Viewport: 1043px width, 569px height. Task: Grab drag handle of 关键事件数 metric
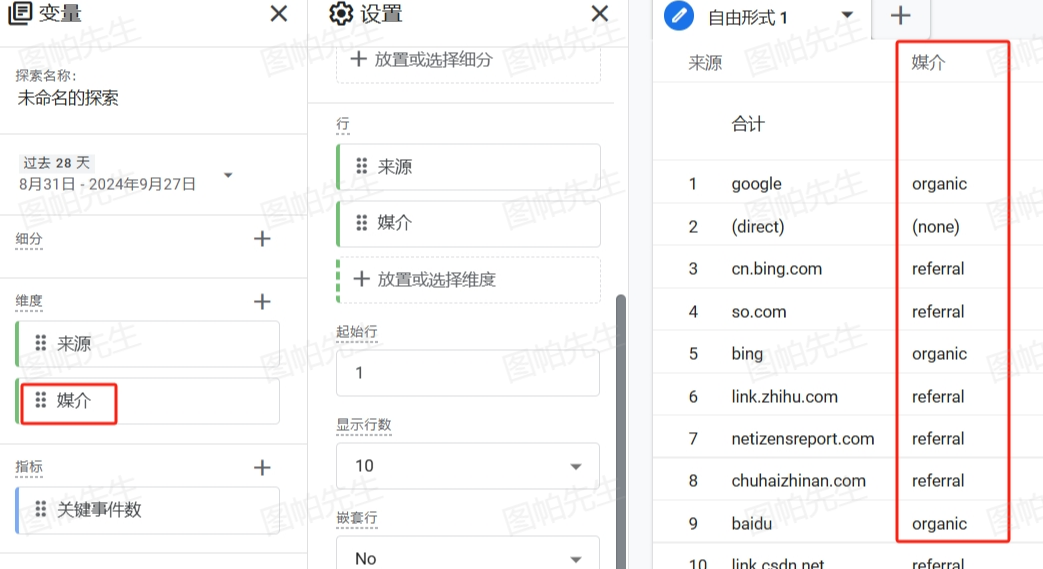[41, 509]
